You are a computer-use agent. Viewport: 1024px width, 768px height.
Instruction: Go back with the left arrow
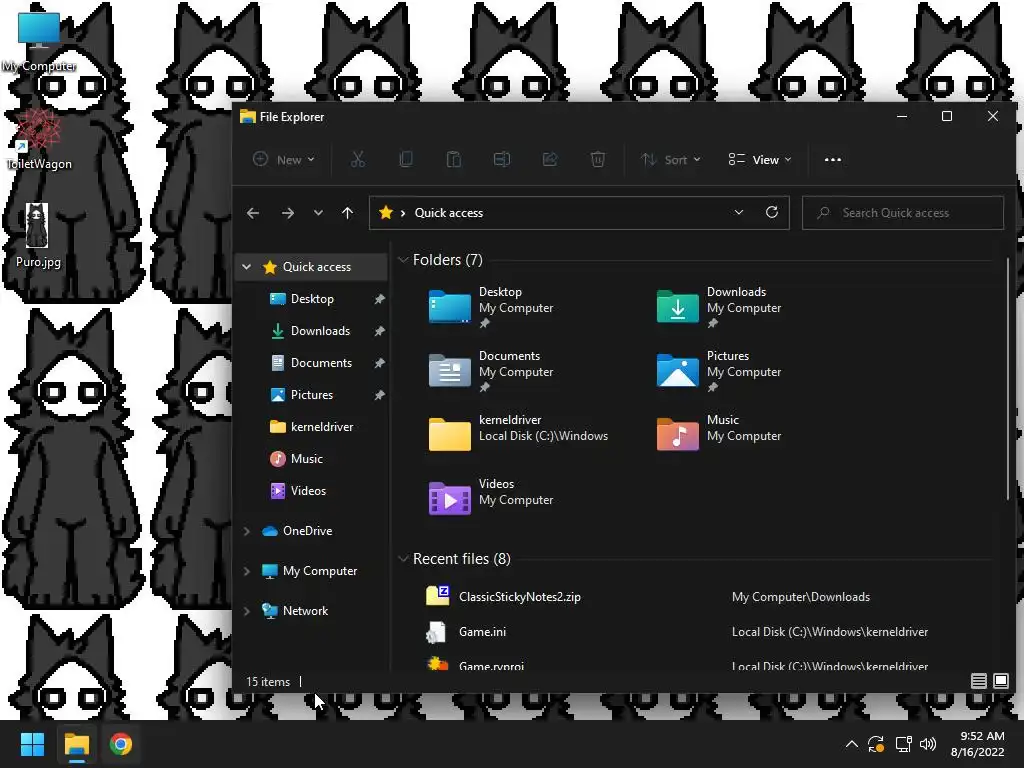tap(253, 213)
